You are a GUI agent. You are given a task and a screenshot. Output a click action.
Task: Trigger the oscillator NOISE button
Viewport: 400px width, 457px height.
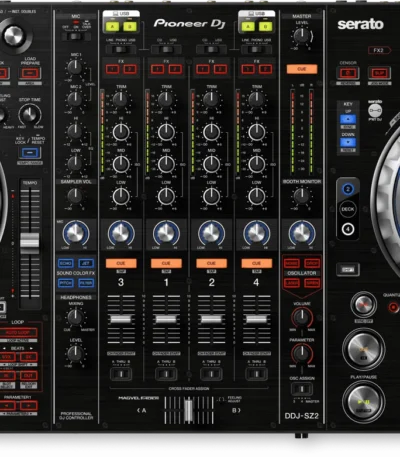[x=292, y=263]
